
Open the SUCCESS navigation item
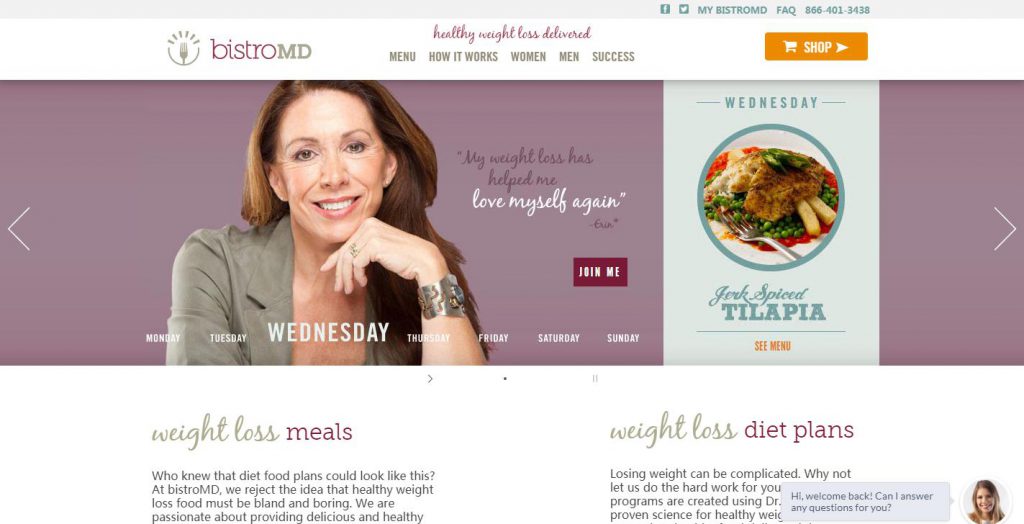(613, 57)
